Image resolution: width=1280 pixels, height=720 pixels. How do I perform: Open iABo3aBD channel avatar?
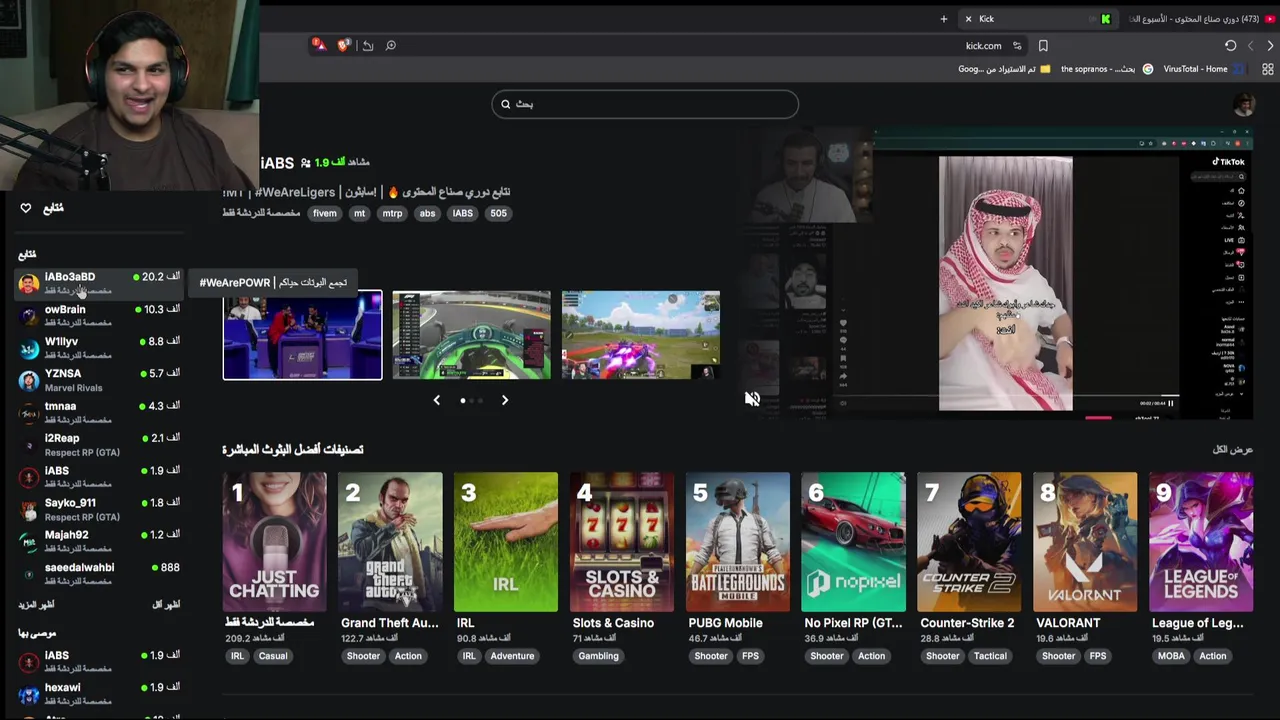click(x=28, y=284)
